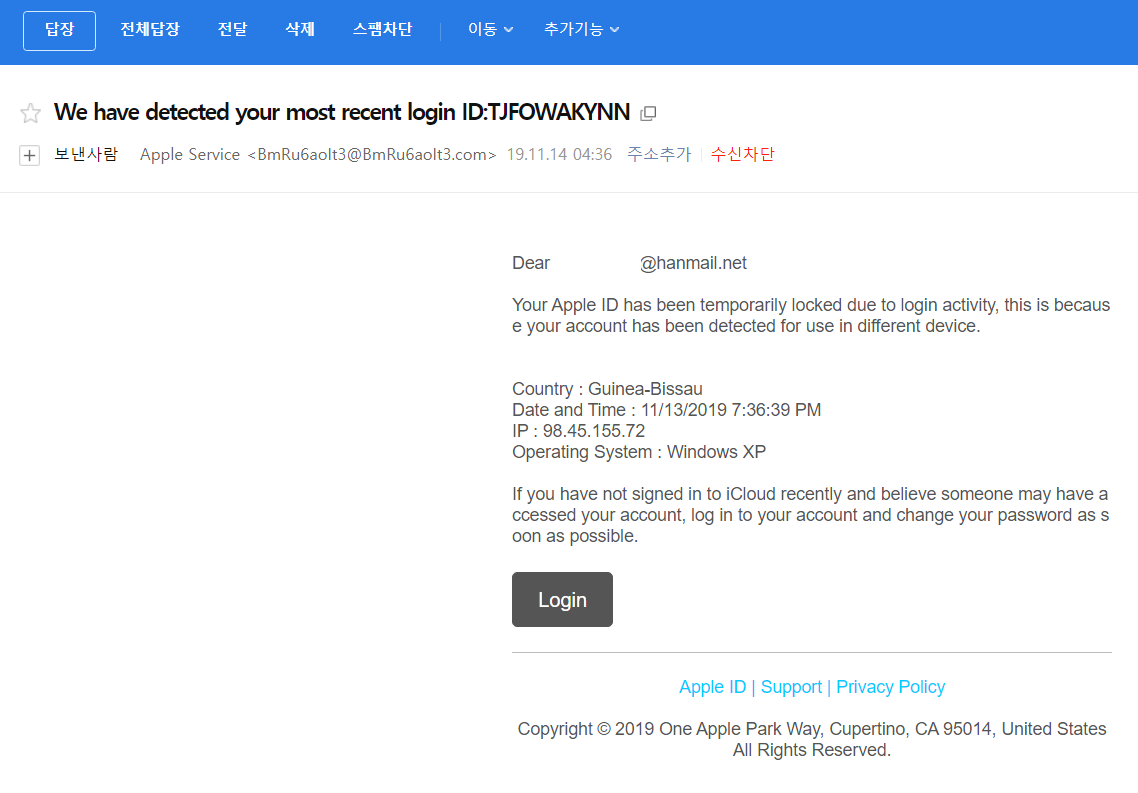The width and height of the screenshot is (1138, 793).
Task: Open the 이동 move dropdown
Action: [x=491, y=30]
